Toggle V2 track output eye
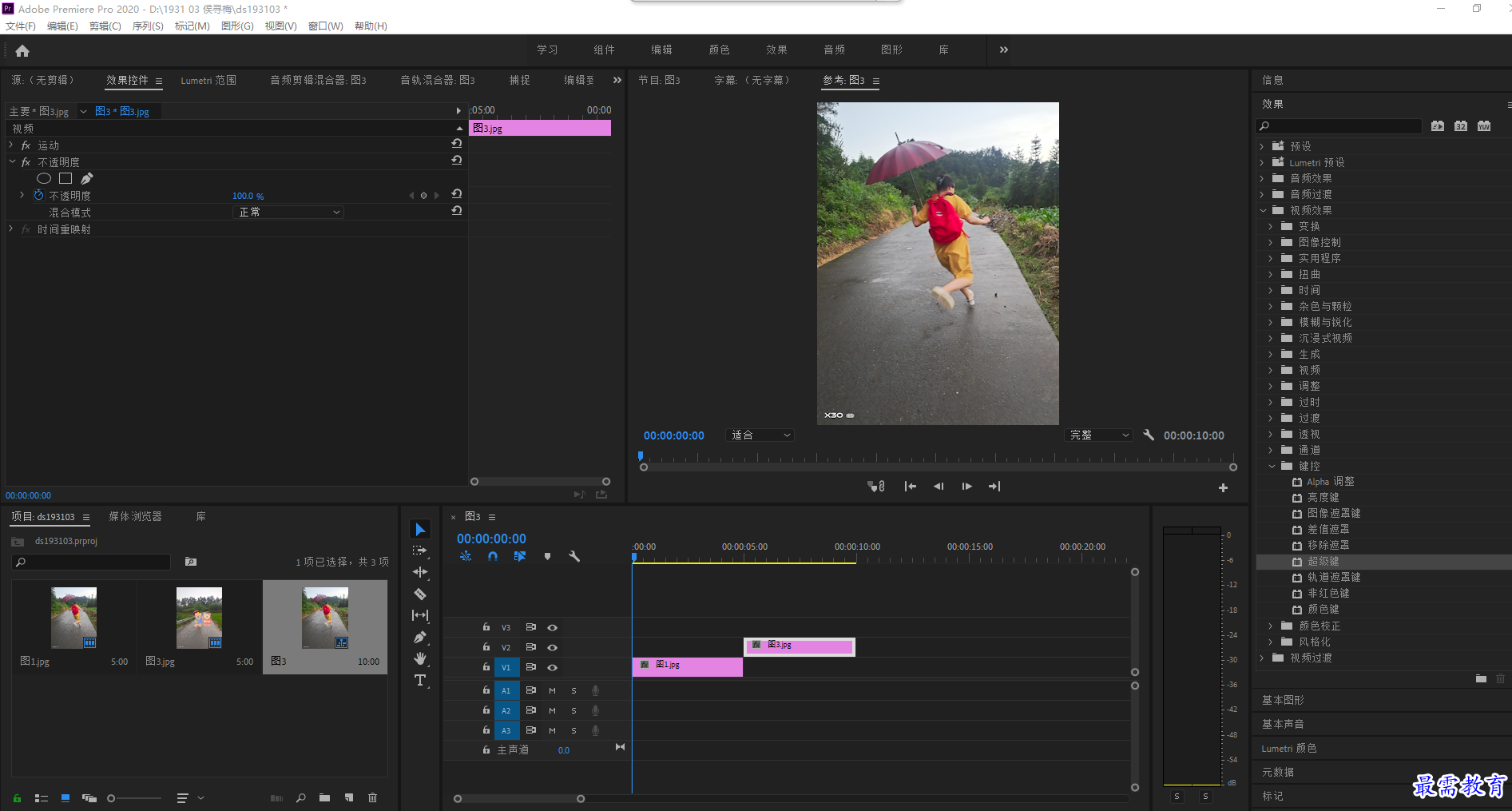The image size is (1512, 811). tap(552, 647)
